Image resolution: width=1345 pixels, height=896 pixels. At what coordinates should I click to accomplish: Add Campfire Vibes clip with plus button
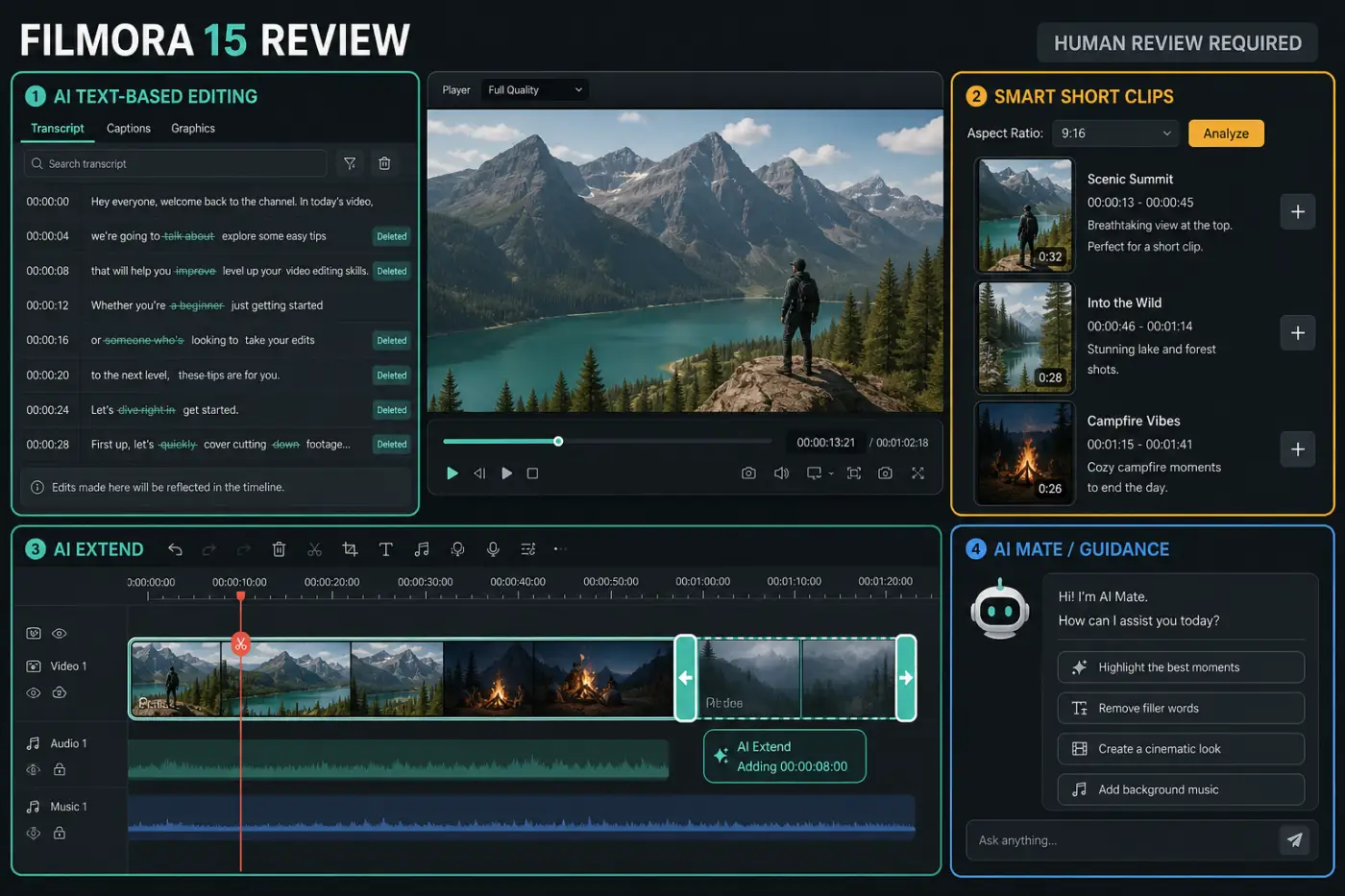tap(1297, 449)
